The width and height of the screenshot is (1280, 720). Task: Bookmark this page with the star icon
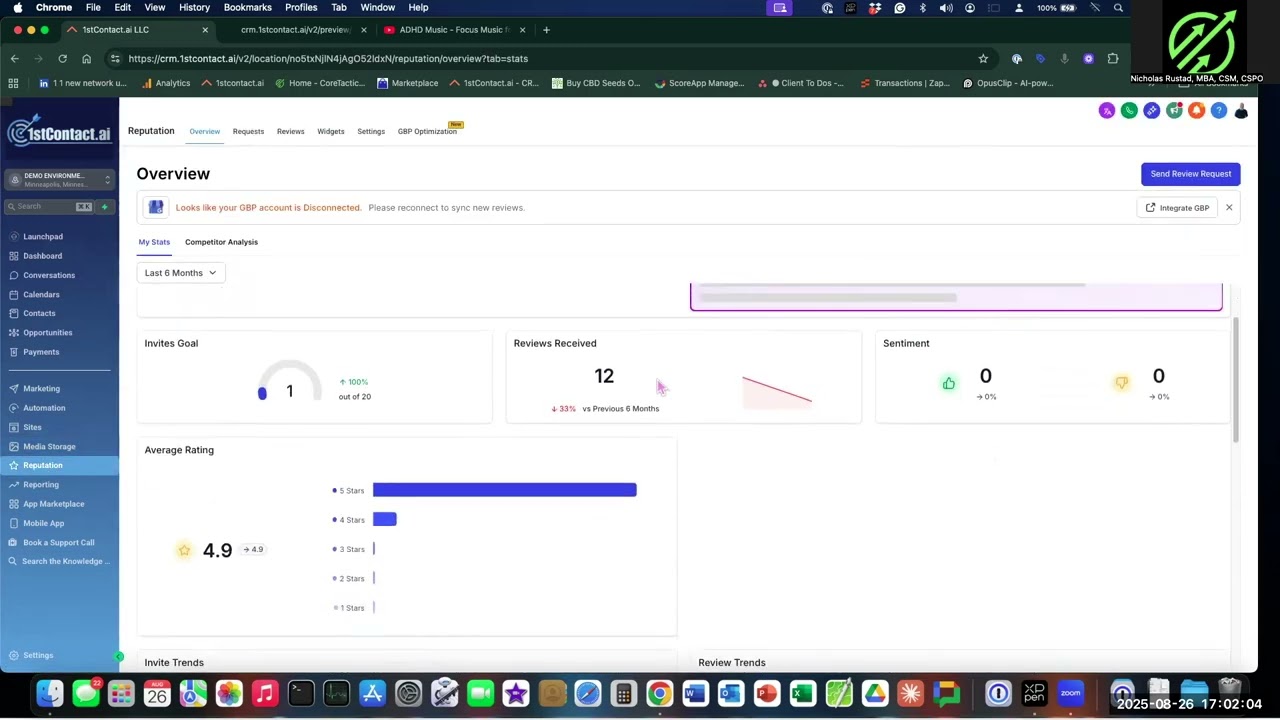983,58
